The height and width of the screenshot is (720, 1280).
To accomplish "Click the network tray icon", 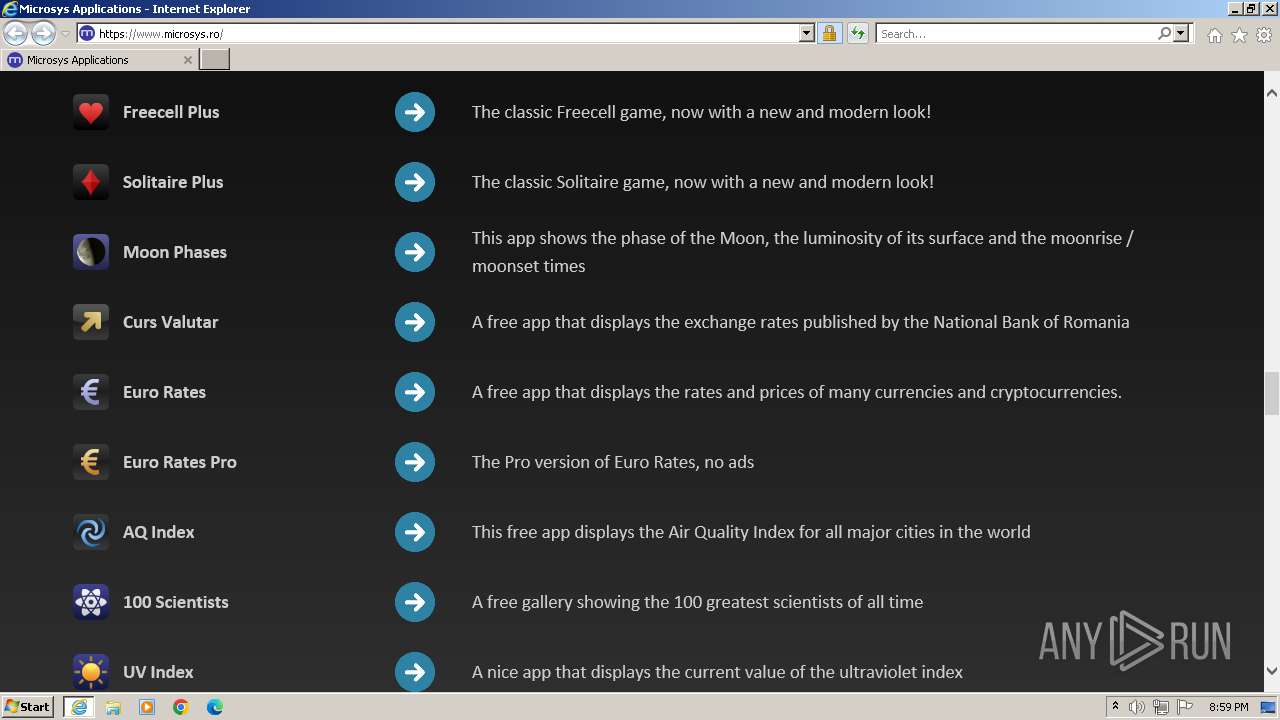I will click(1161, 707).
